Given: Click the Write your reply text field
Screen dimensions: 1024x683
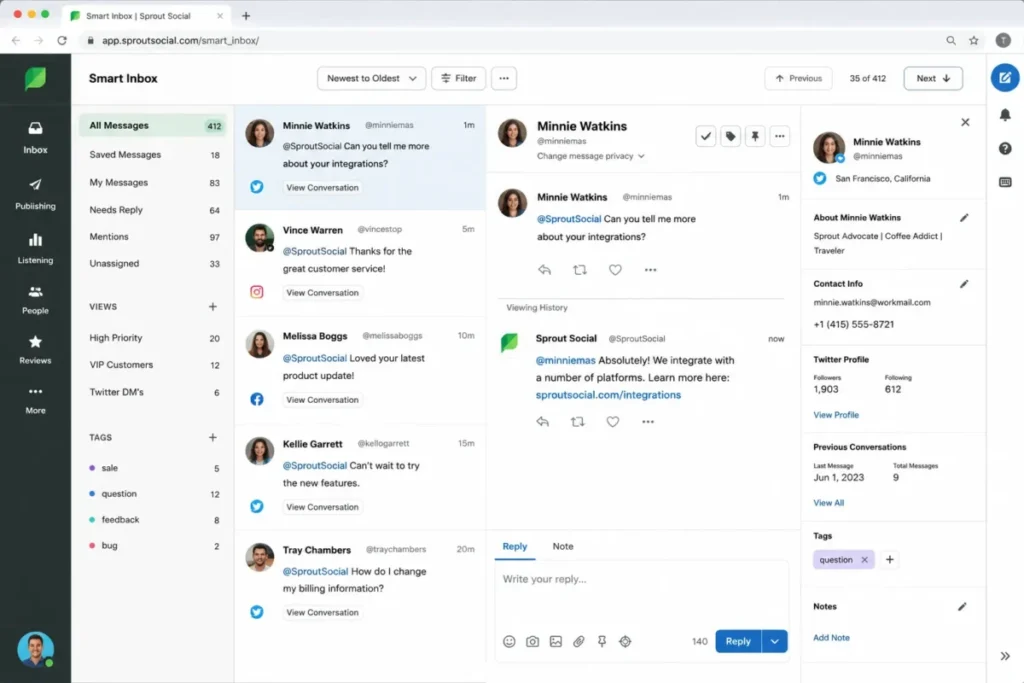Looking at the screenshot, I should click(x=641, y=593).
